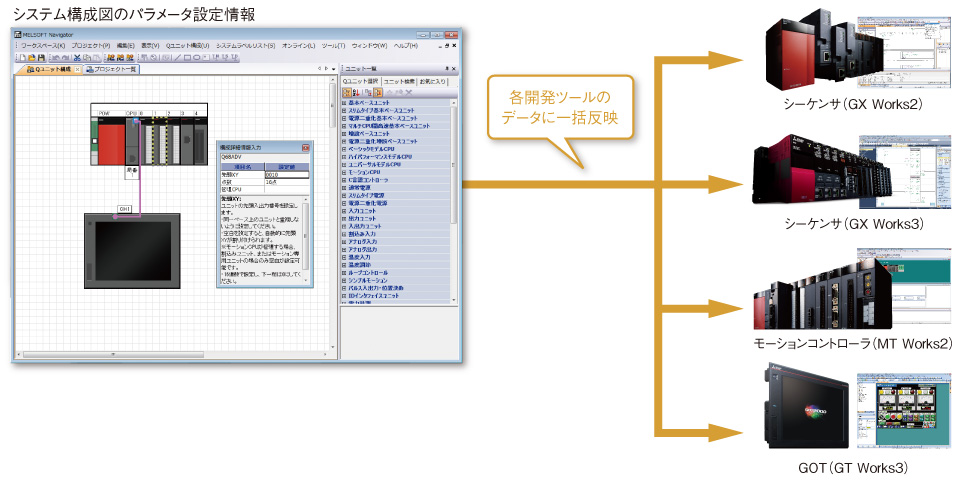Viewport: 960px width, 480px height.
Task: Switch to the プロジェクト一覧 tab
Action: [x=111, y=69]
